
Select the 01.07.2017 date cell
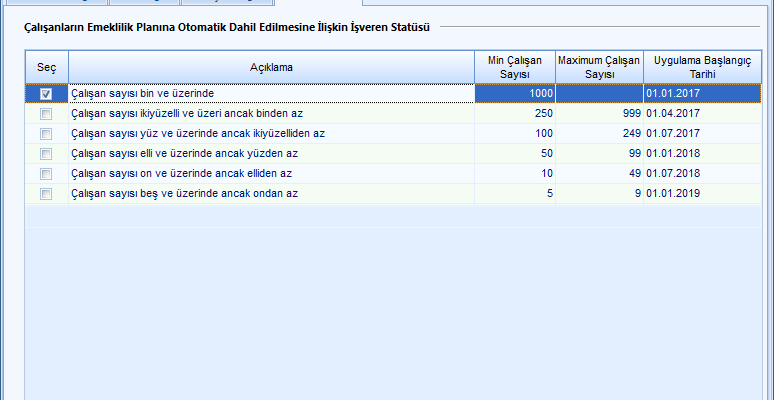[701, 134]
